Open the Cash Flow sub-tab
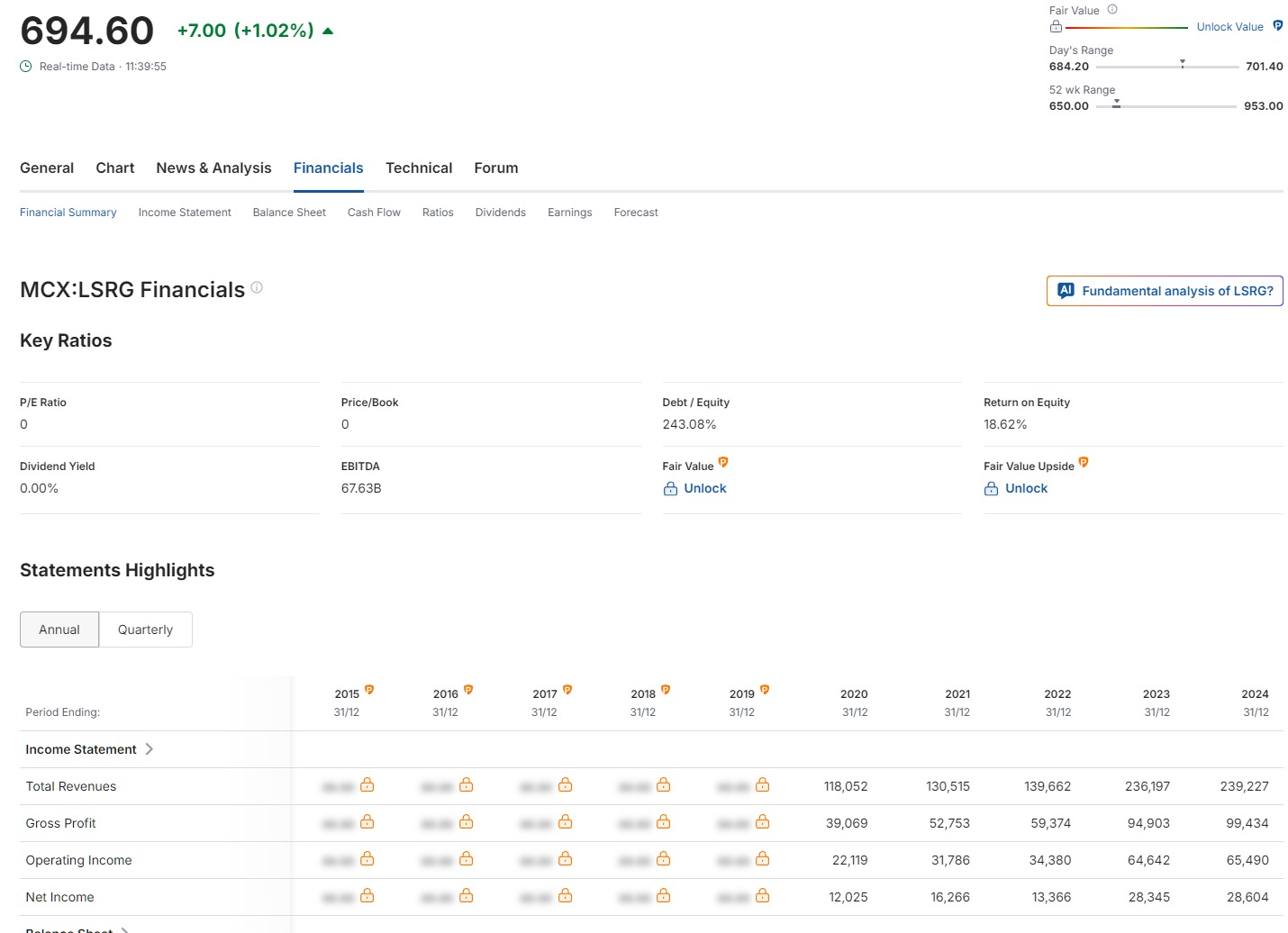The height and width of the screenshot is (933, 1288). point(374,213)
